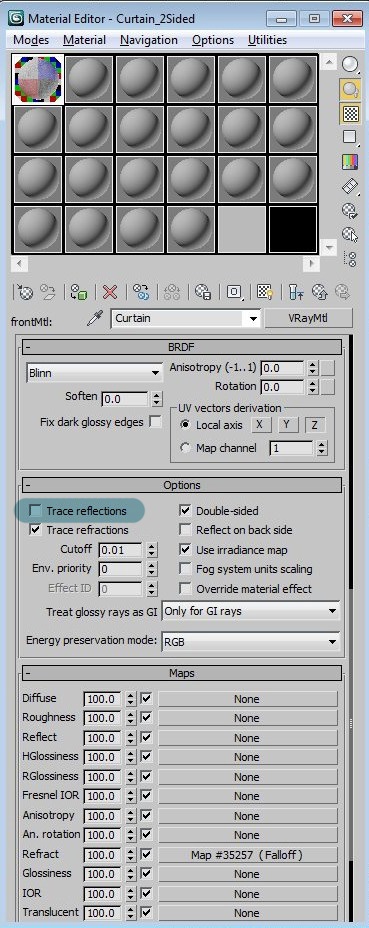Viewport: 369px width, 928px height.
Task: Open the Utilities menu
Action: click(267, 40)
